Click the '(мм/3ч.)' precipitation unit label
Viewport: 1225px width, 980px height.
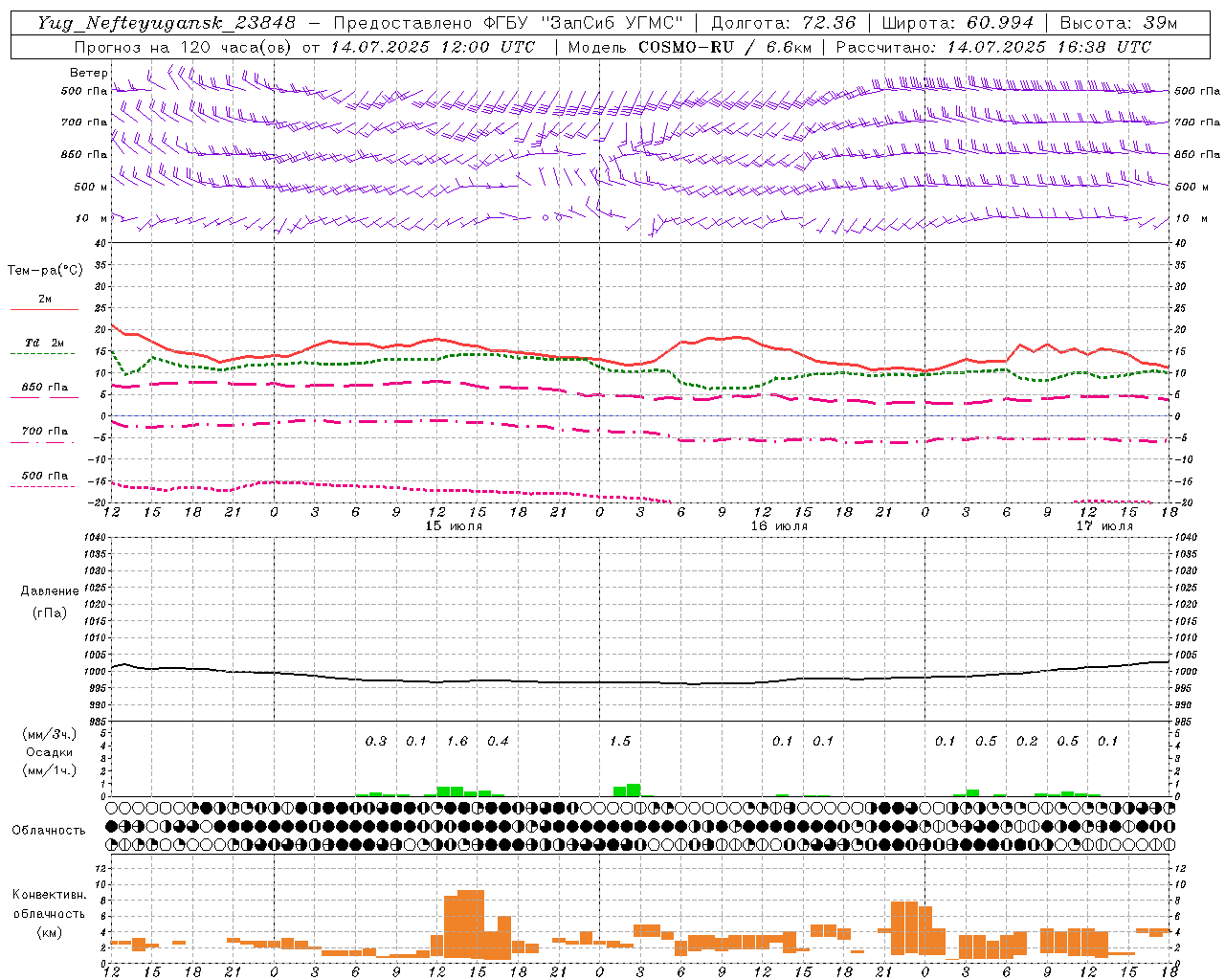pos(50,734)
